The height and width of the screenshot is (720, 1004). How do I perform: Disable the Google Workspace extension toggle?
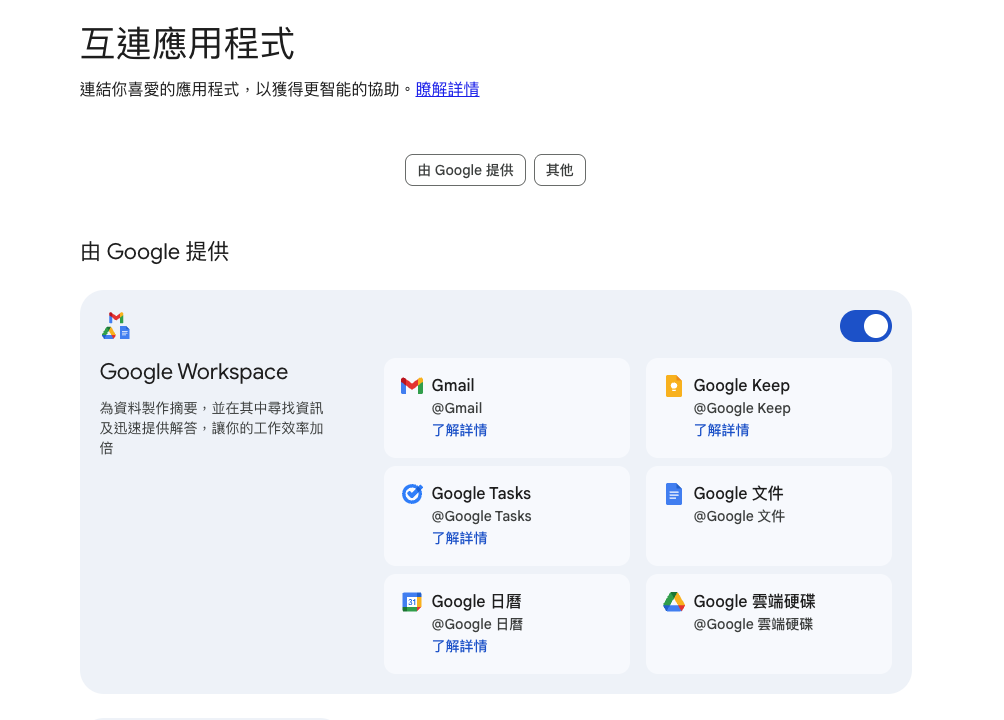click(x=866, y=326)
